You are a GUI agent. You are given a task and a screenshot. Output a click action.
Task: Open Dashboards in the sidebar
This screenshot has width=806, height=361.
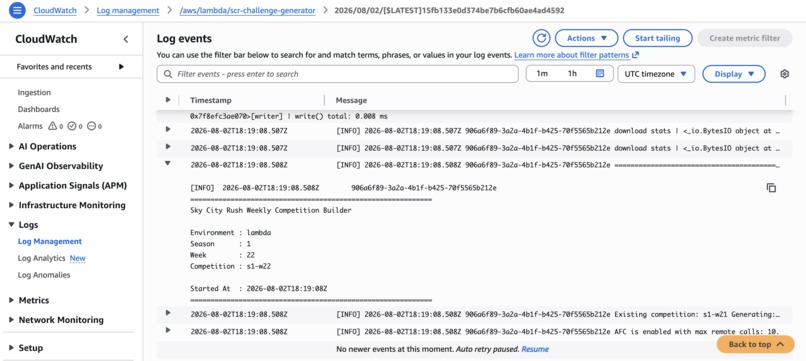[39, 109]
